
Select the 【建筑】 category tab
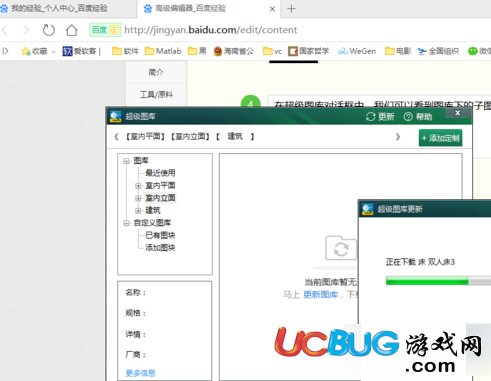(235, 137)
